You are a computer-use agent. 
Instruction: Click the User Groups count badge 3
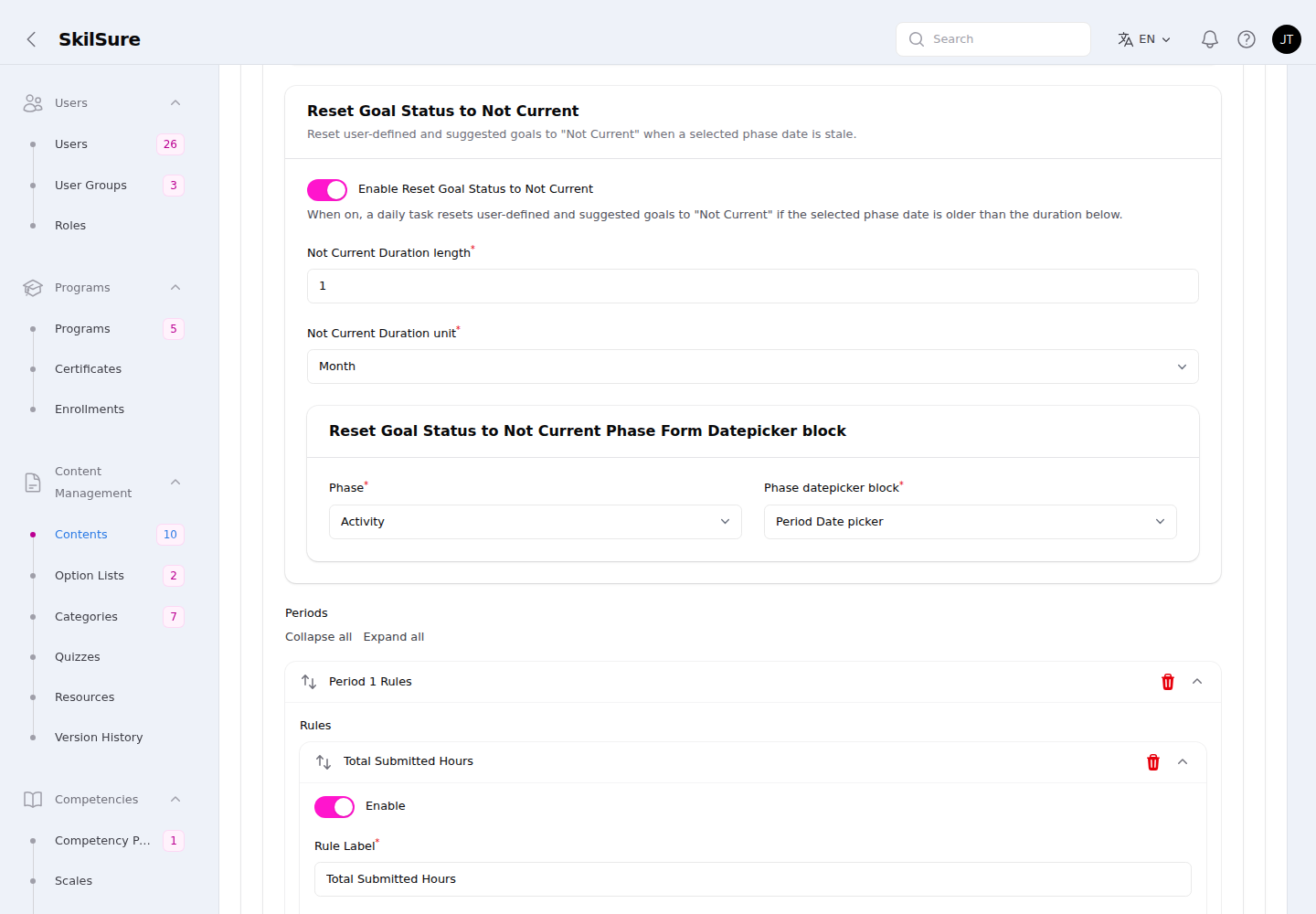point(174,186)
